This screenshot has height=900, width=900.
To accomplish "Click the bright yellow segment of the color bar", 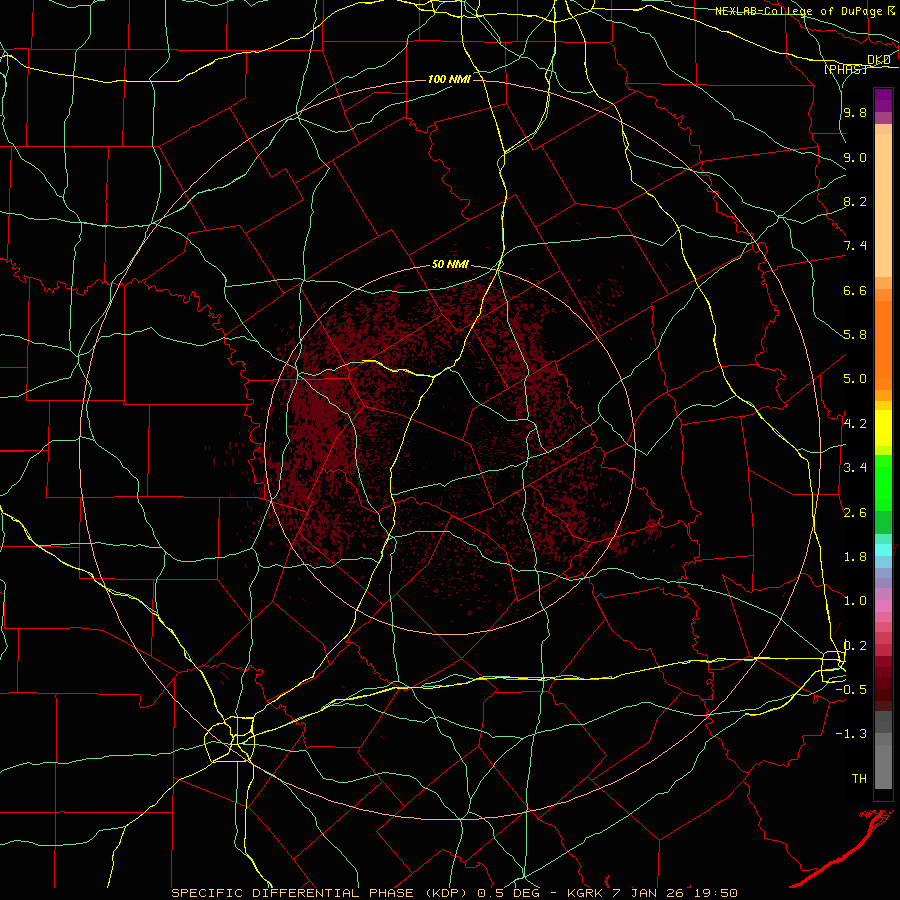I will pos(883,428).
